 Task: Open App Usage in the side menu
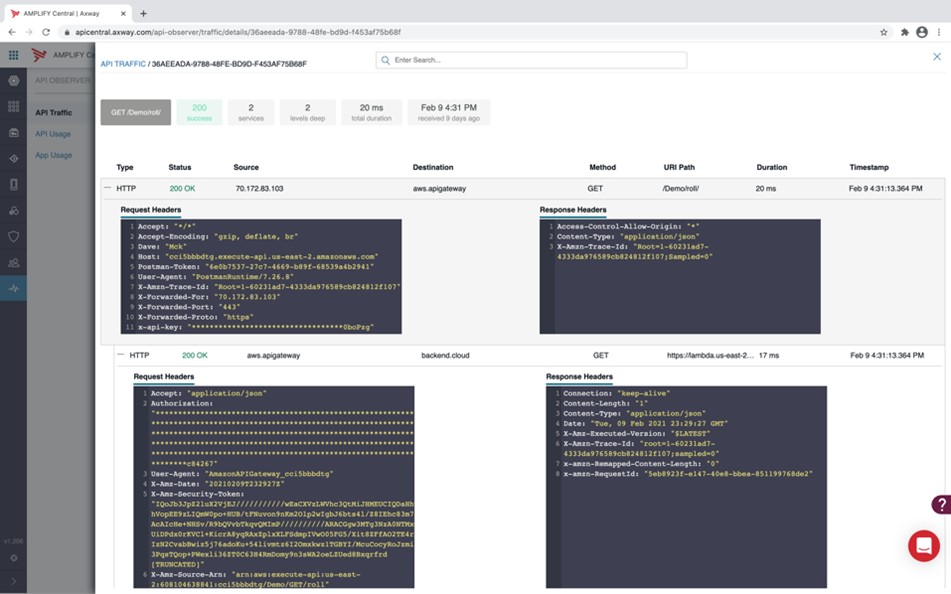click(x=53, y=155)
